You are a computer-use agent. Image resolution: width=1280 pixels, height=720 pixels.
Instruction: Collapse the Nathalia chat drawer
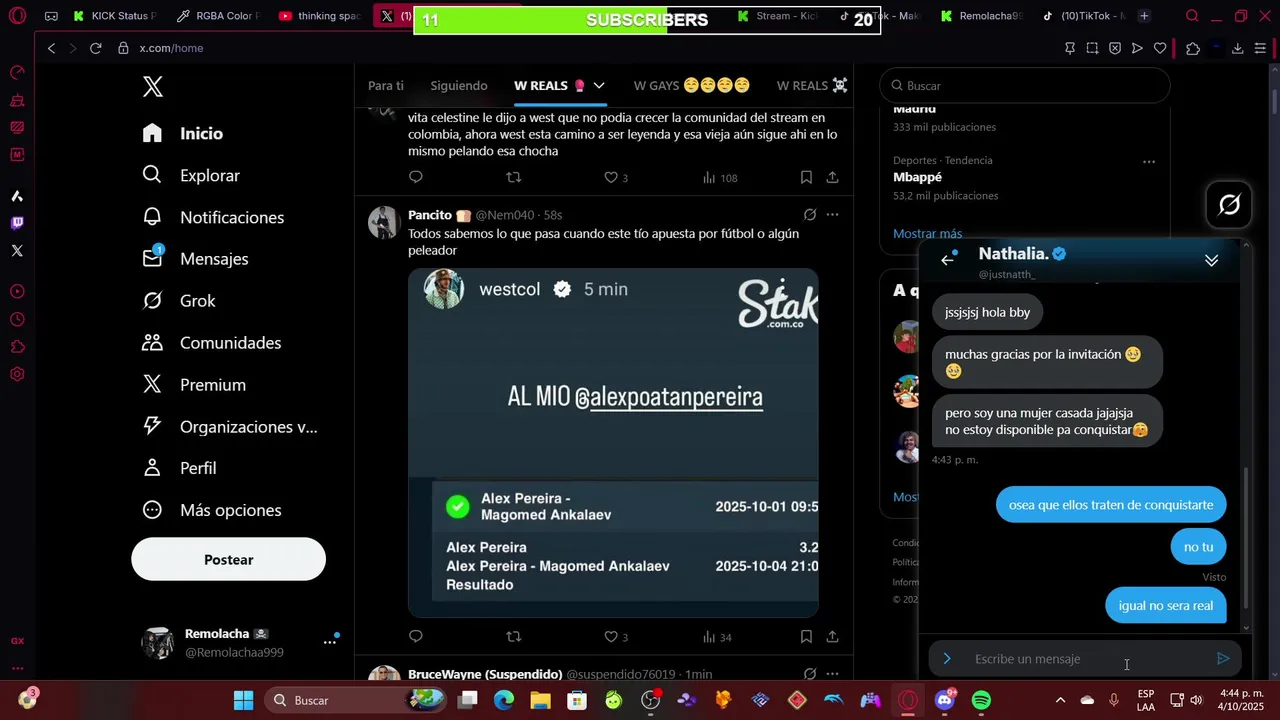[x=1211, y=260]
